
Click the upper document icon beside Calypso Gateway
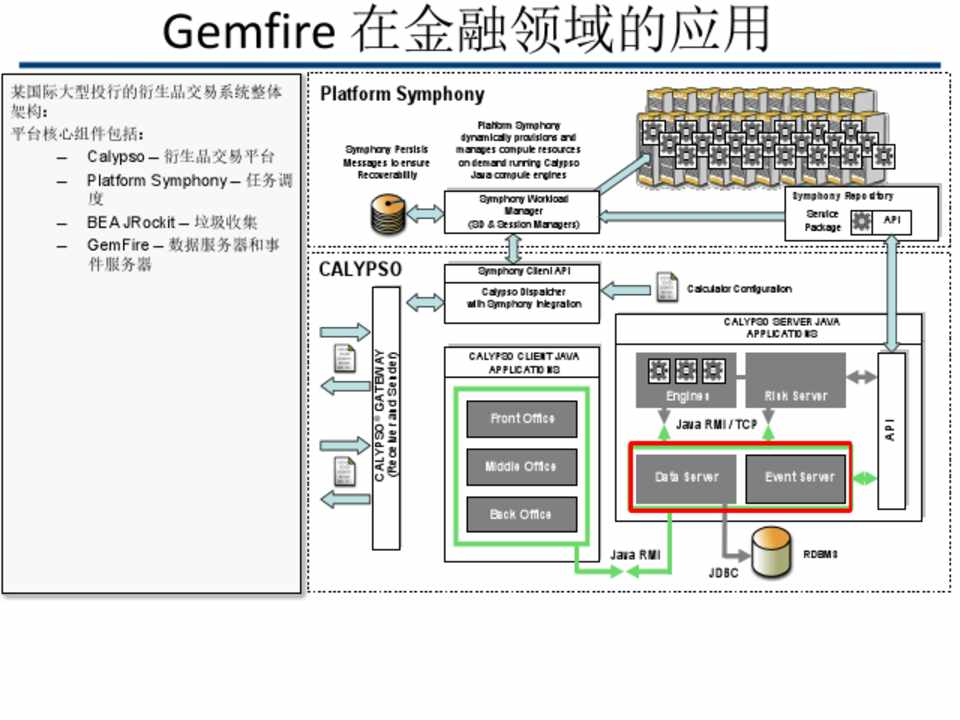pyautogui.click(x=345, y=358)
